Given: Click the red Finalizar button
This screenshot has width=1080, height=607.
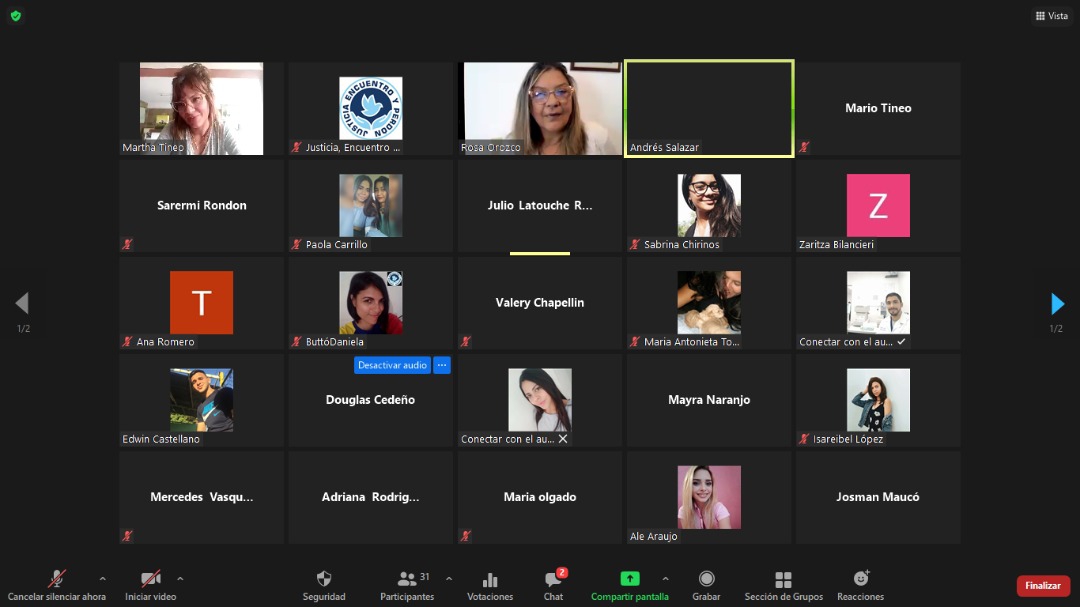Looking at the screenshot, I should (x=1043, y=586).
